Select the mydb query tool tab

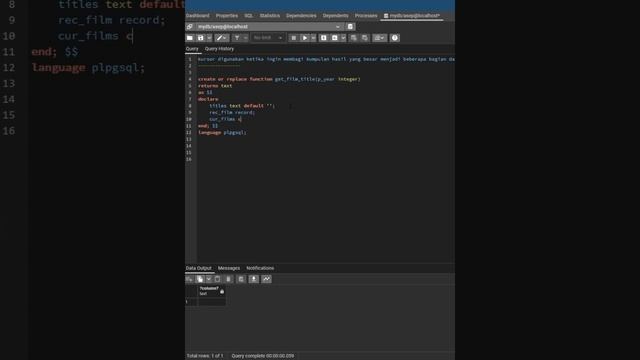pos(412,16)
